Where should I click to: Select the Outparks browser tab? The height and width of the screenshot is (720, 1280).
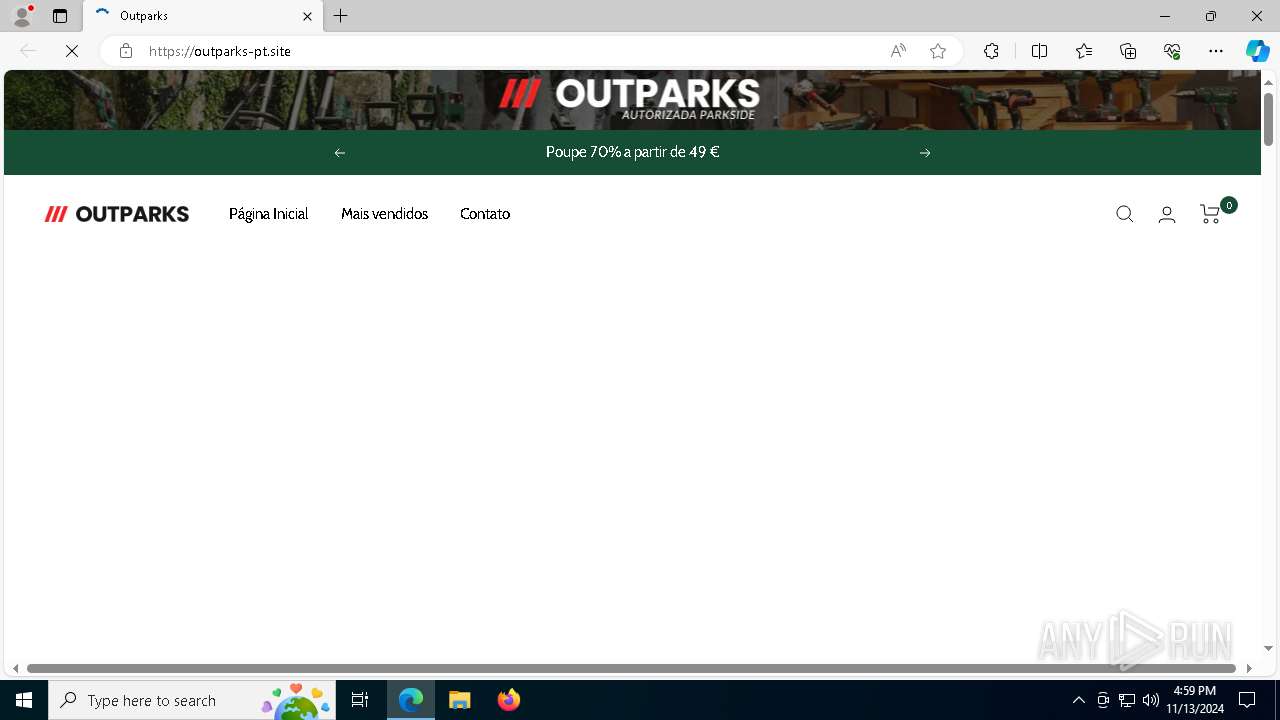(x=204, y=16)
